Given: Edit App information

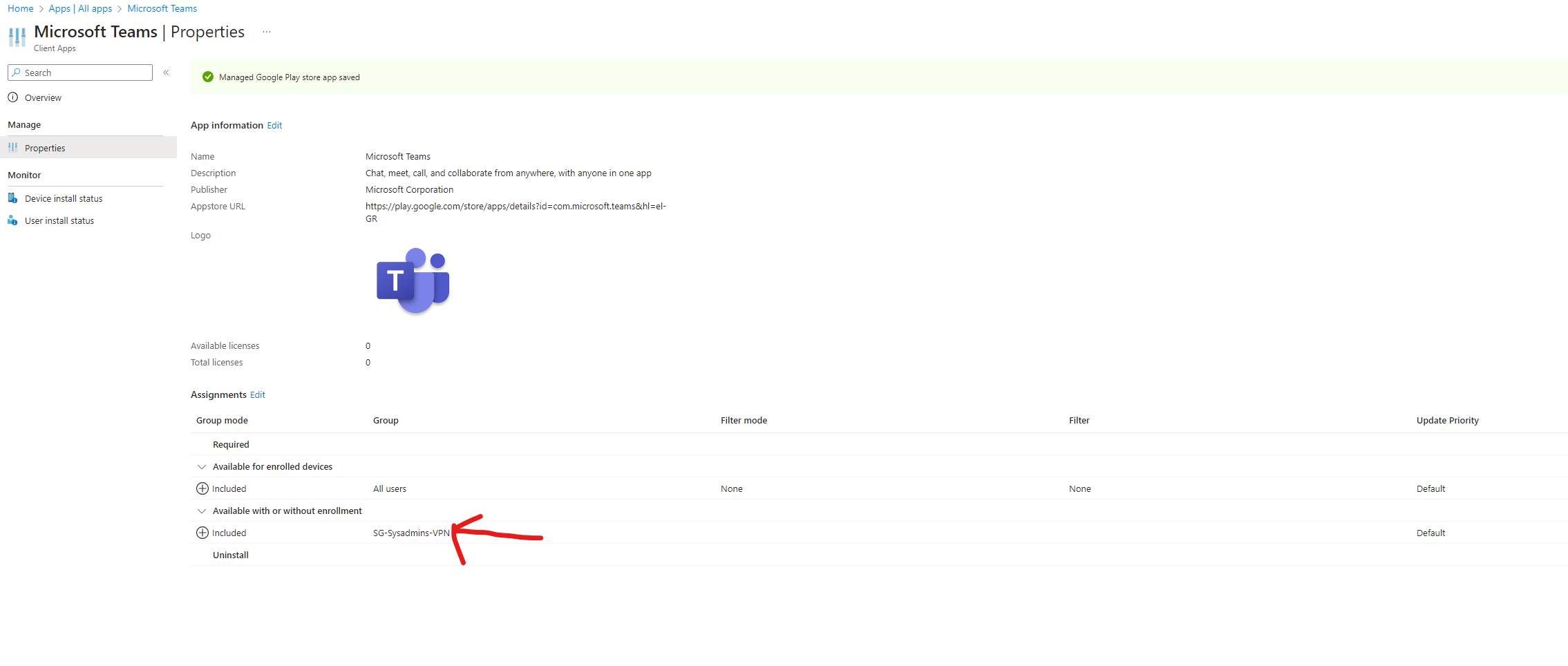Looking at the screenshot, I should 274,125.
